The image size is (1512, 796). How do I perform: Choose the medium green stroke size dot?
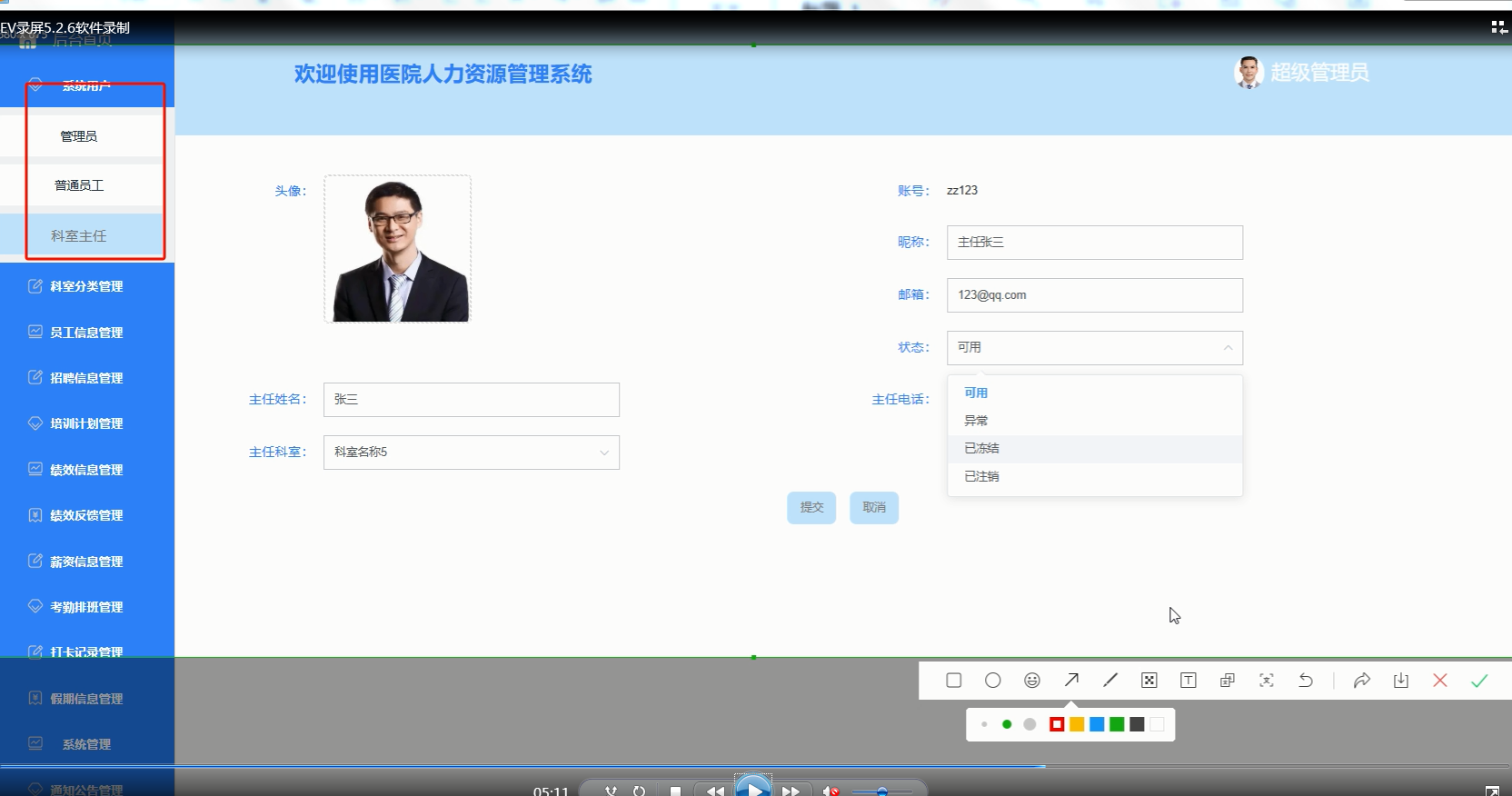point(1007,724)
